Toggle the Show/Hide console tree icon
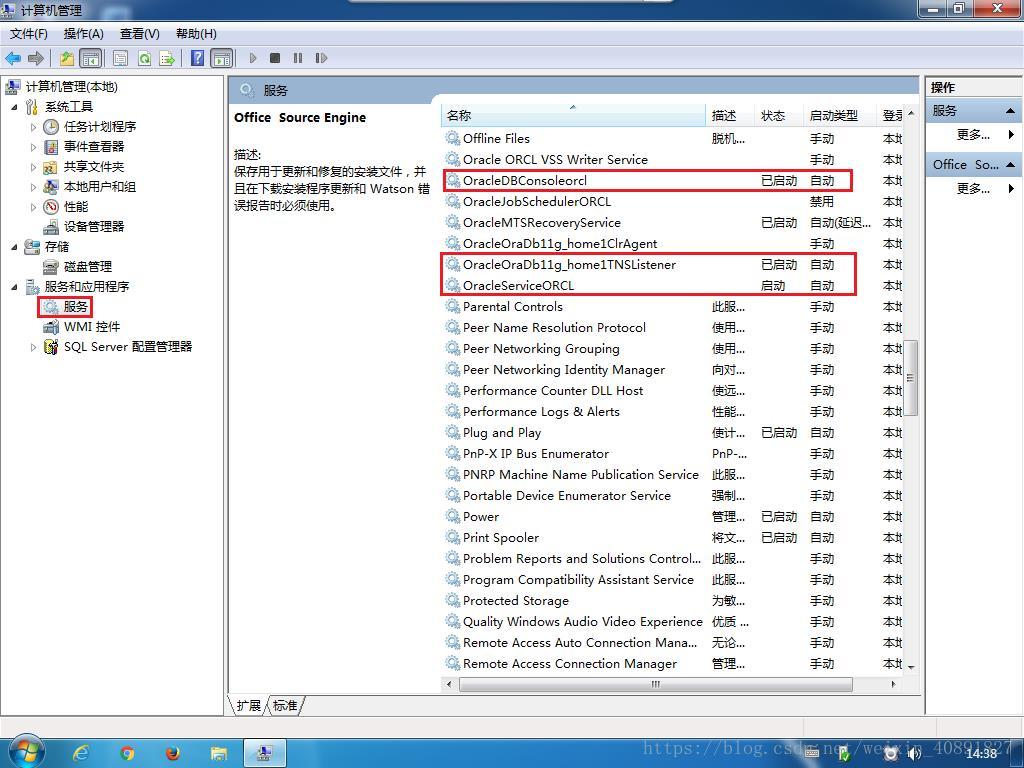The width and height of the screenshot is (1024, 768). (91, 58)
